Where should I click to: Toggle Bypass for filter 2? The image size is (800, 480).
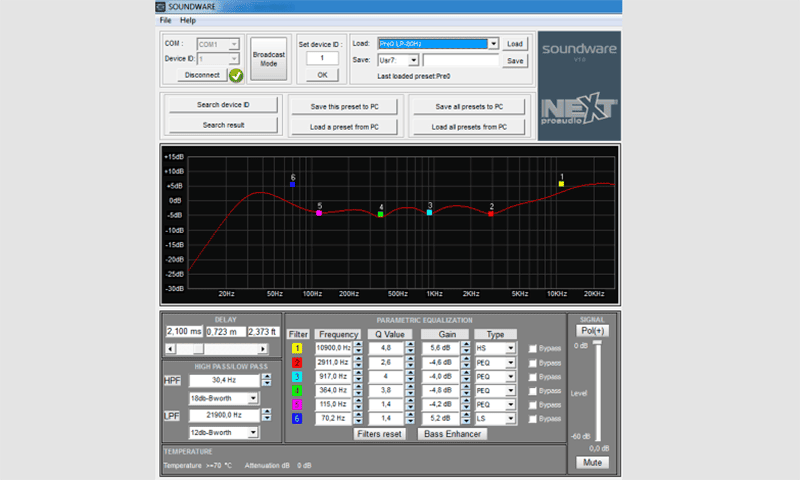tap(533, 363)
